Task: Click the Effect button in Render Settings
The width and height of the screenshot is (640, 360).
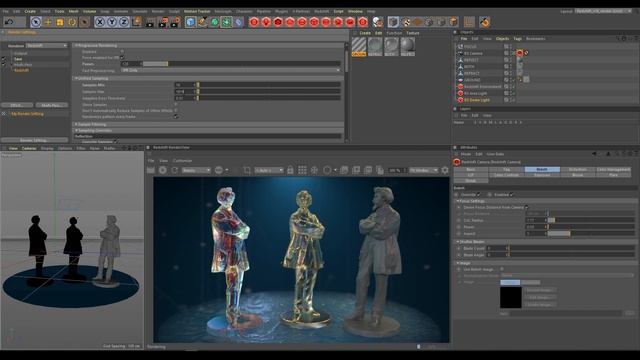Action: 16,105
